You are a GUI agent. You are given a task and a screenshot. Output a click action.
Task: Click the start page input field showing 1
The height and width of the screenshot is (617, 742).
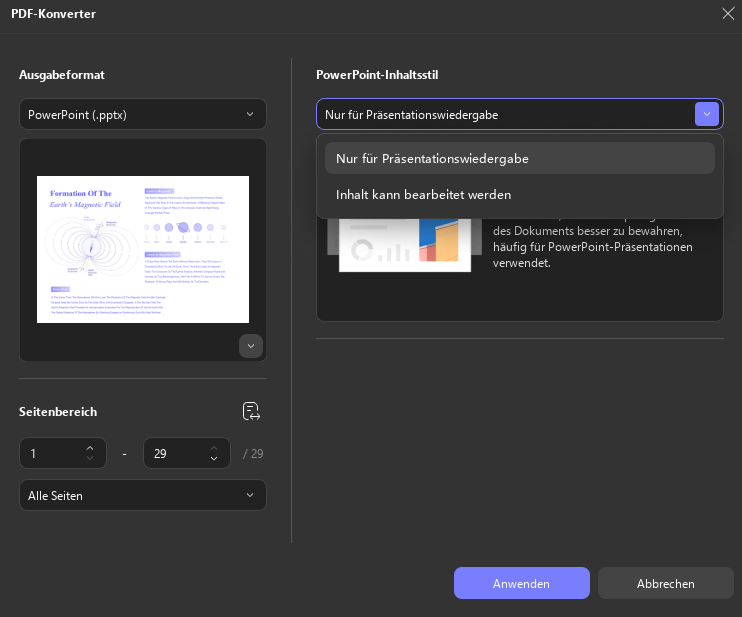tap(63, 453)
